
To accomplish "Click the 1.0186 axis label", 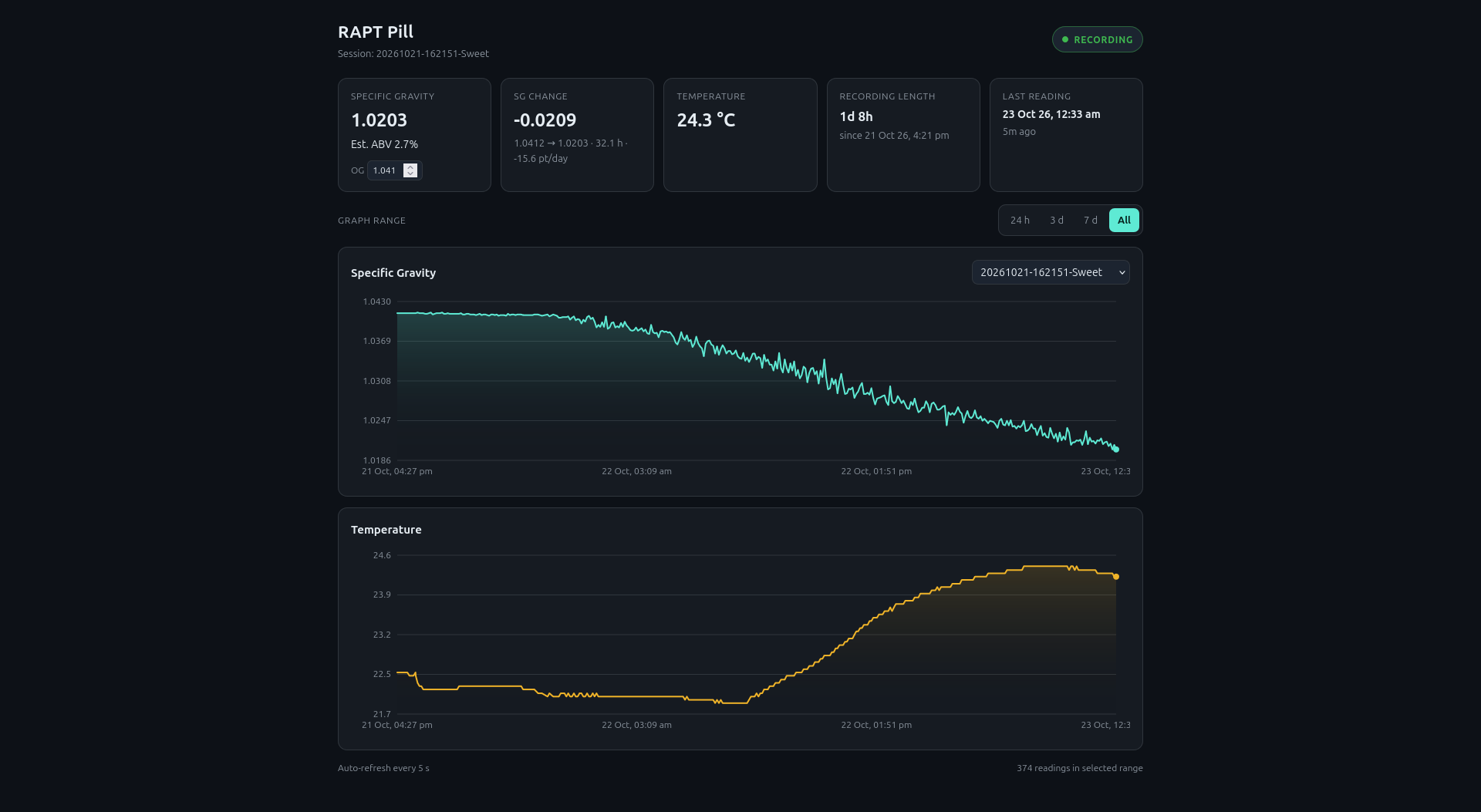I will click(377, 460).
